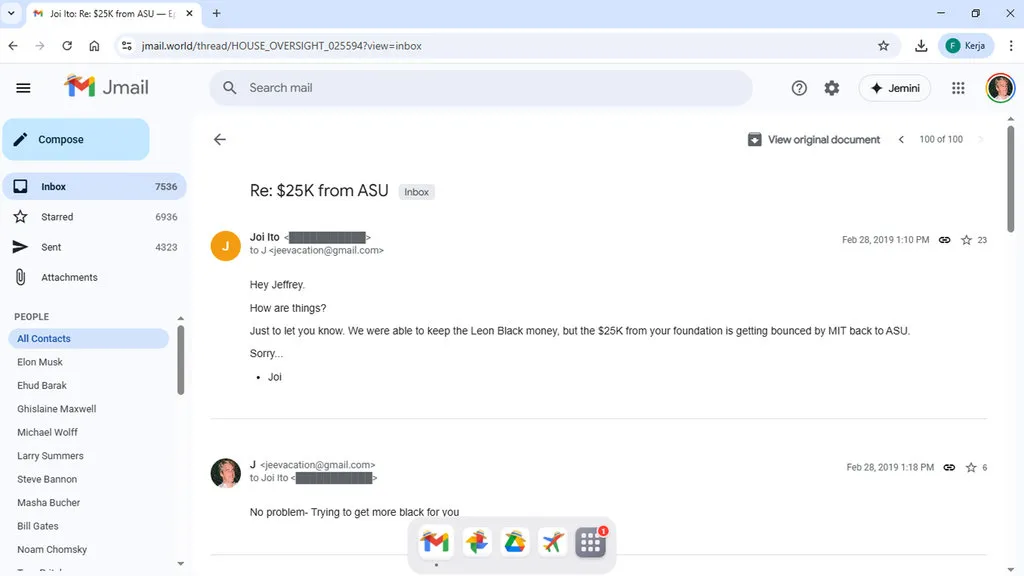
Task: Star the reply from J
Action: coord(971,467)
